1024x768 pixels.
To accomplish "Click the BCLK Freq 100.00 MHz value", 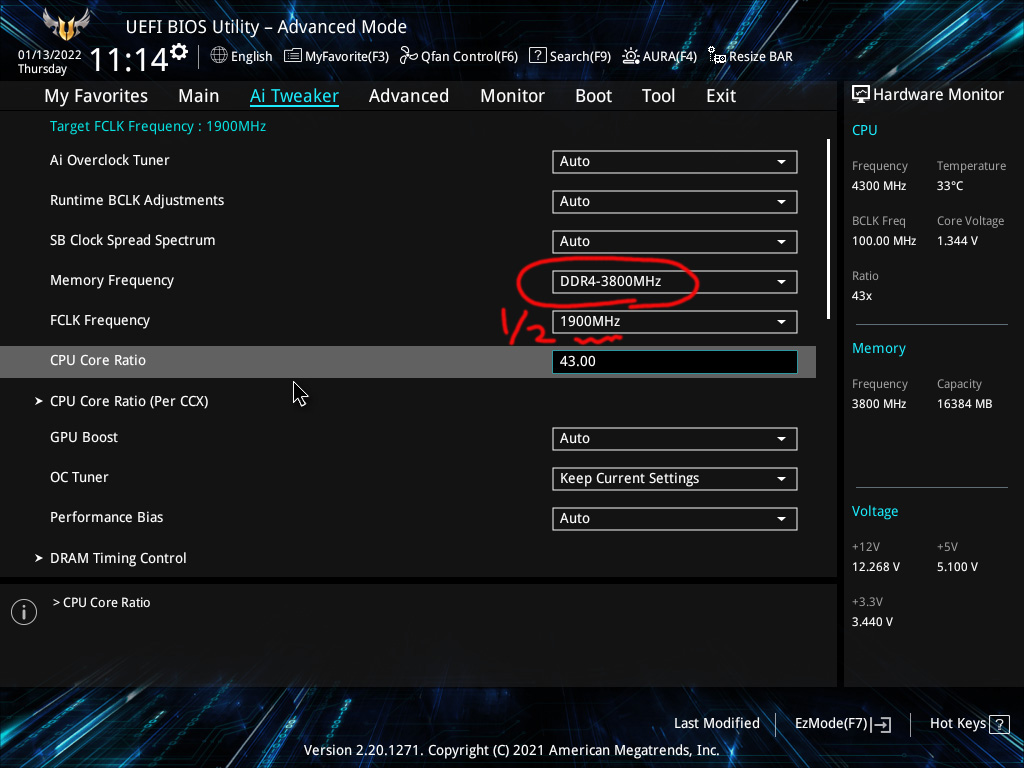I will pos(884,241).
